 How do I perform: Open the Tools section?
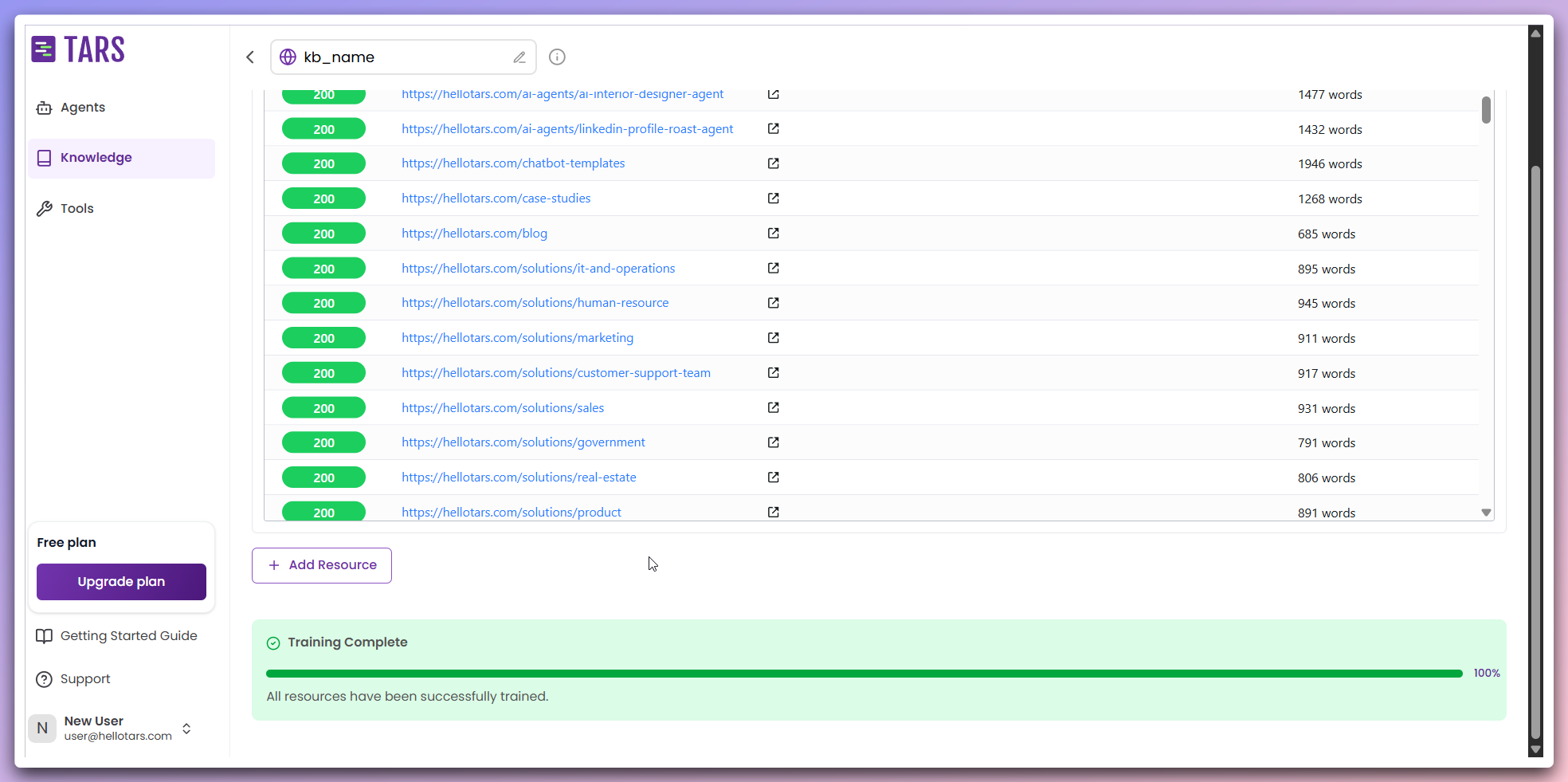121,209
